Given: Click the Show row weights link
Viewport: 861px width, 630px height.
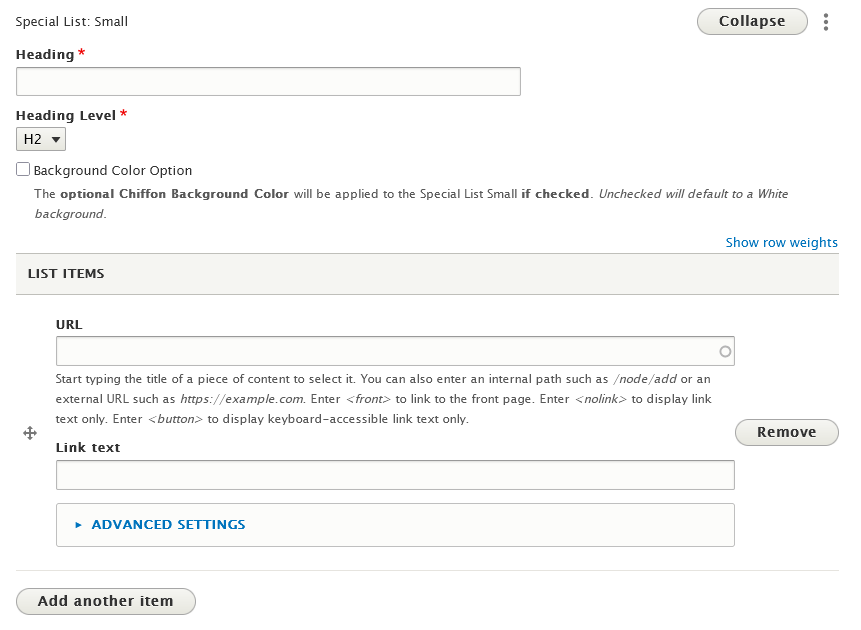Looking at the screenshot, I should [781, 243].
